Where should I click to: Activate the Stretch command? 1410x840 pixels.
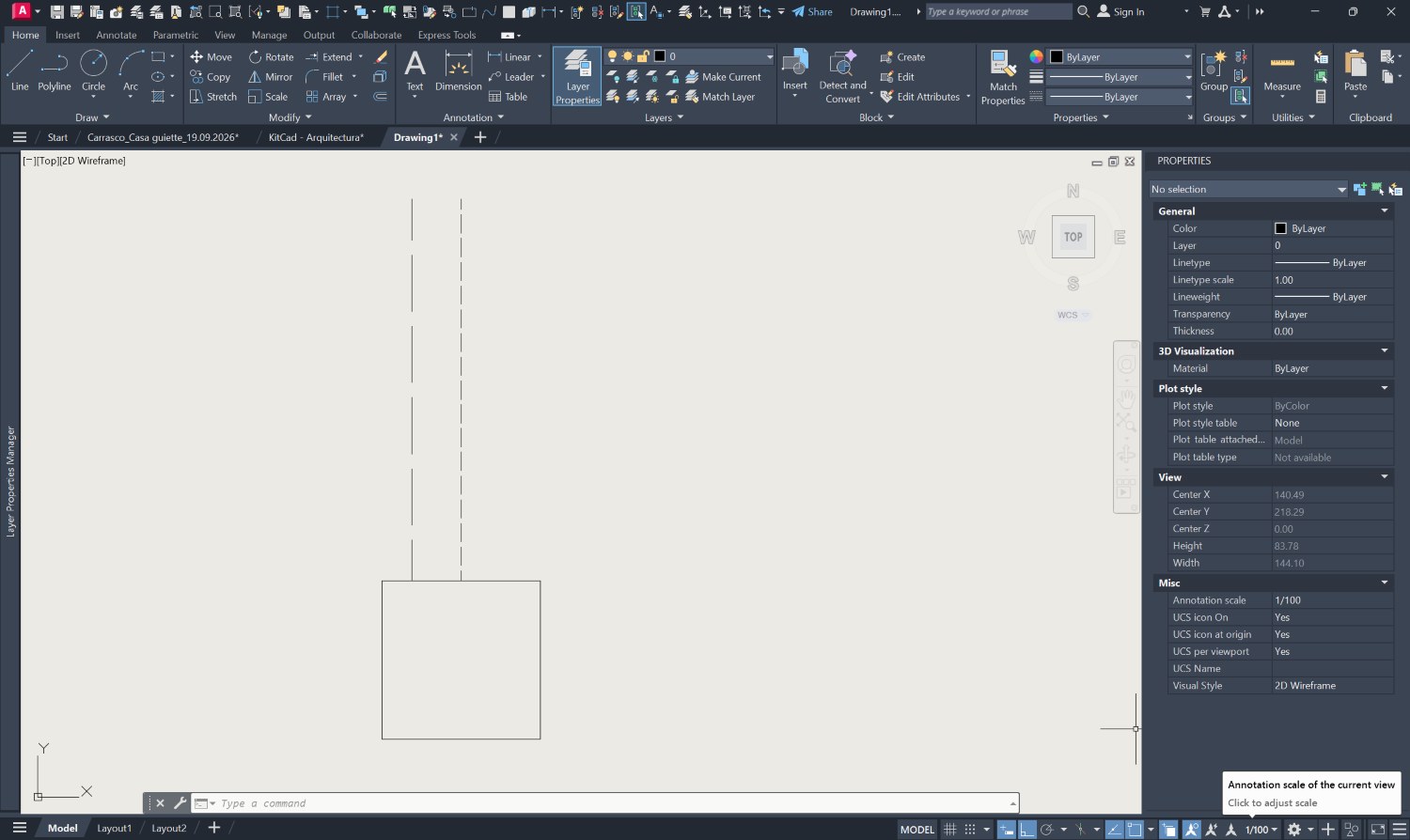click(x=212, y=97)
